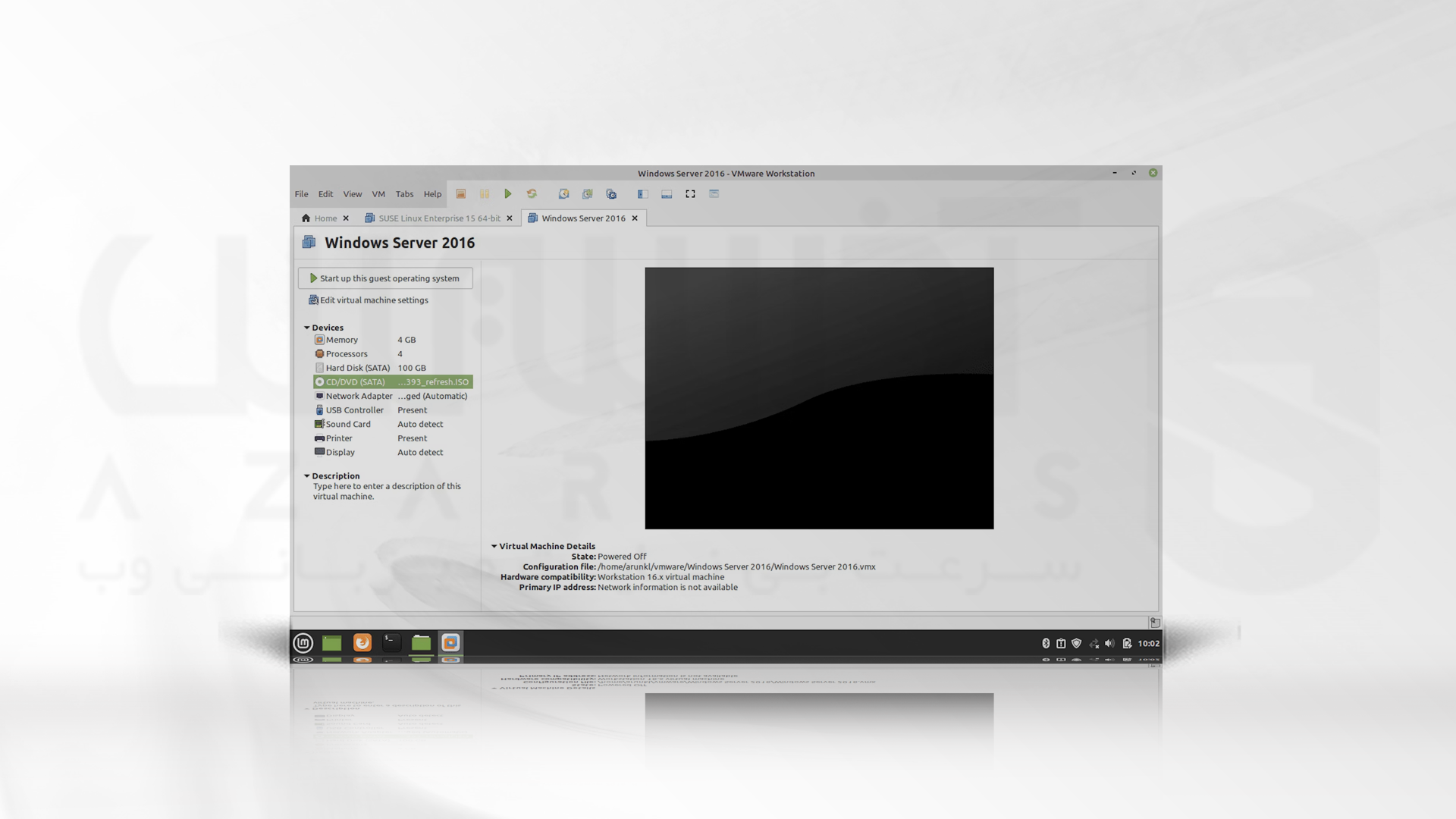1456x819 pixels.
Task: Select Linux Mint taskbar file manager icon
Action: point(421,642)
